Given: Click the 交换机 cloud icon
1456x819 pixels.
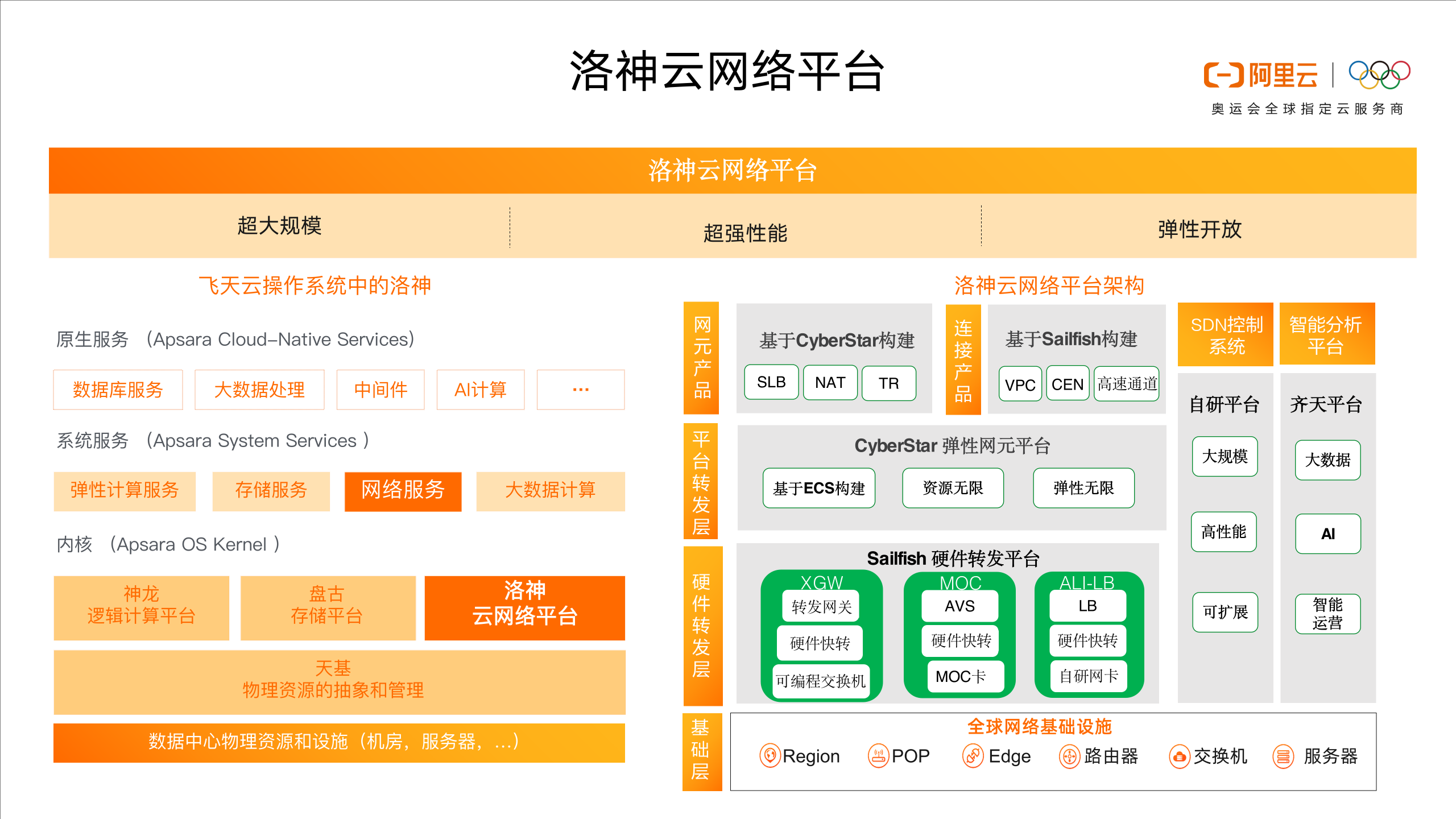Looking at the screenshot, I should pyautogui.click(x=1179, y=757).
